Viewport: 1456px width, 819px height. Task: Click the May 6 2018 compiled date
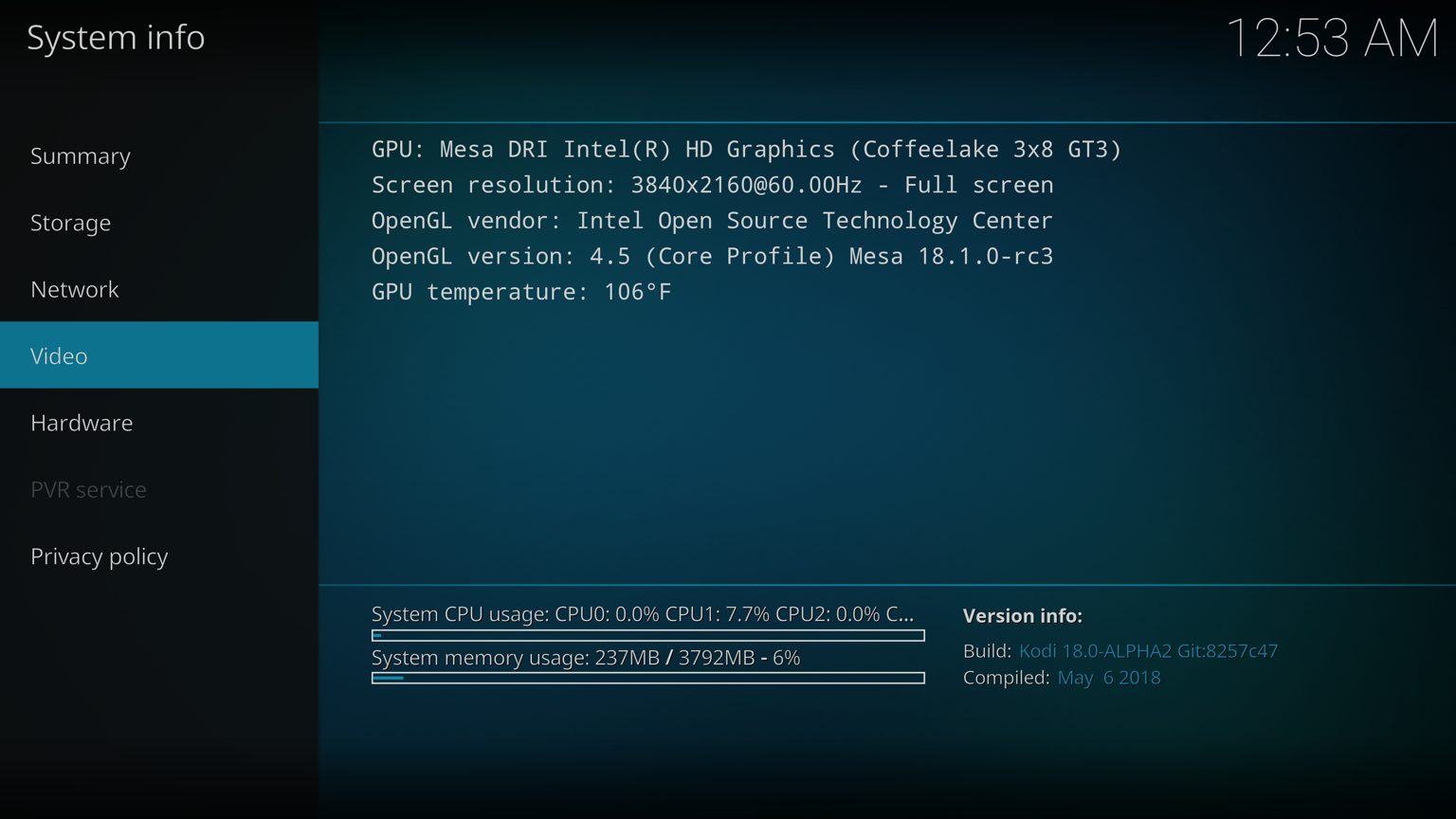pyautogui.click(x=1108, y=678)
